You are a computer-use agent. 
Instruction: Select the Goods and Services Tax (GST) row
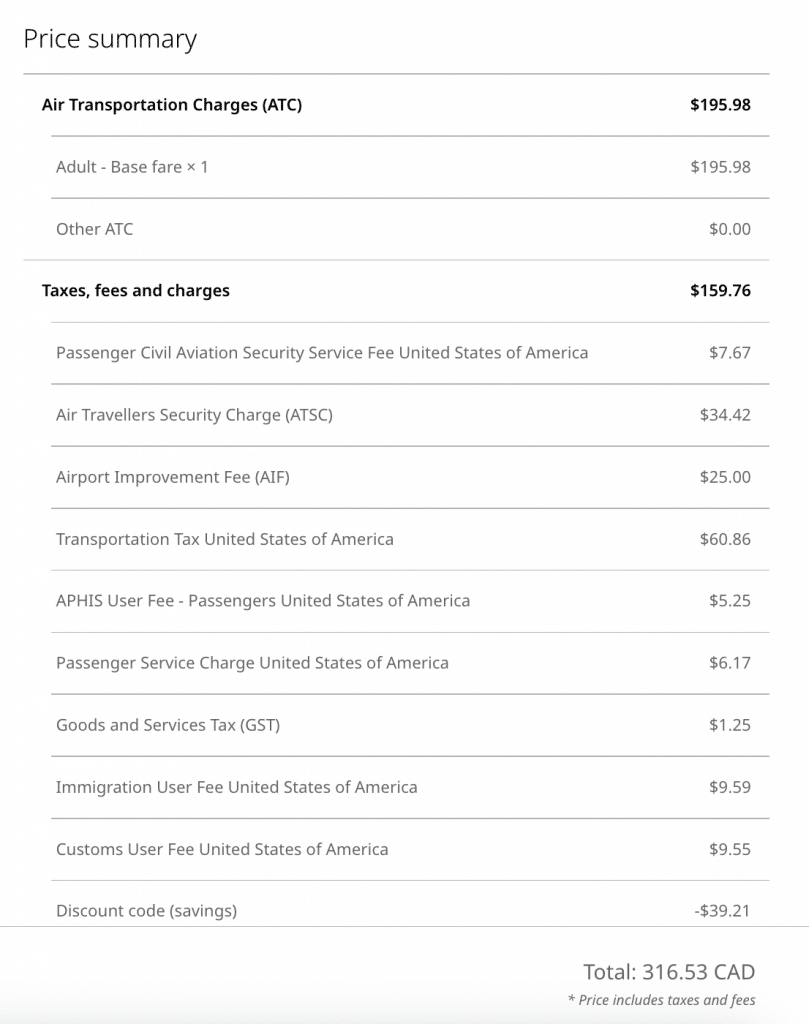tap(168, 725)
